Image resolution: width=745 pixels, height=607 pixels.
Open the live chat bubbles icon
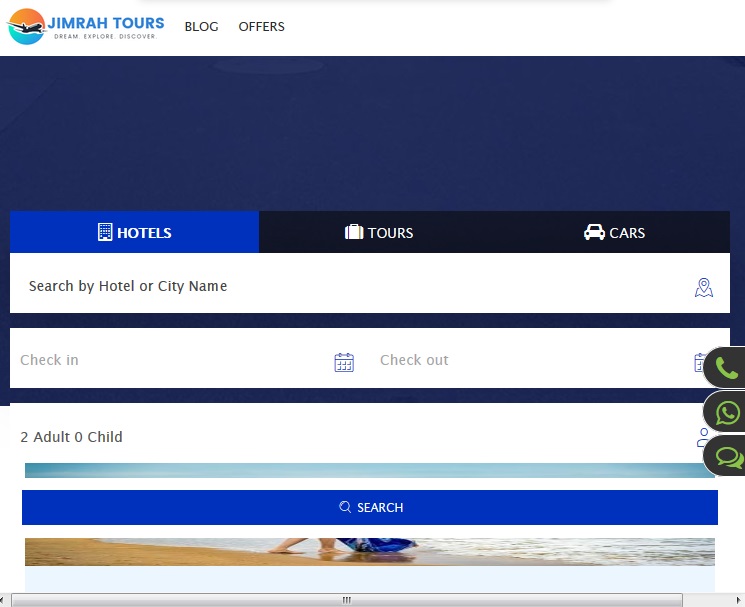725,456
